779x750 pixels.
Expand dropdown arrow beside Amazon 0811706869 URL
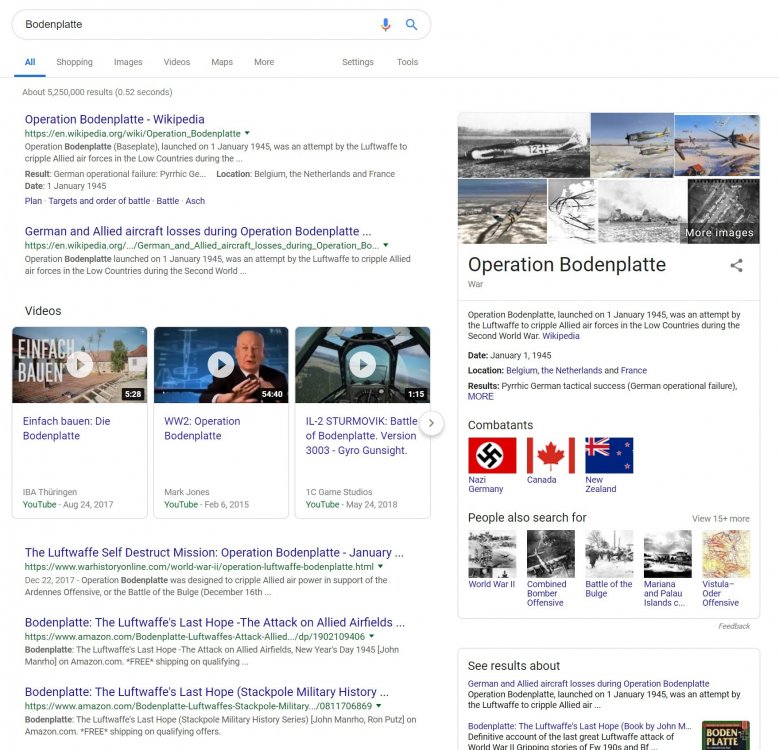coord(379,705)
